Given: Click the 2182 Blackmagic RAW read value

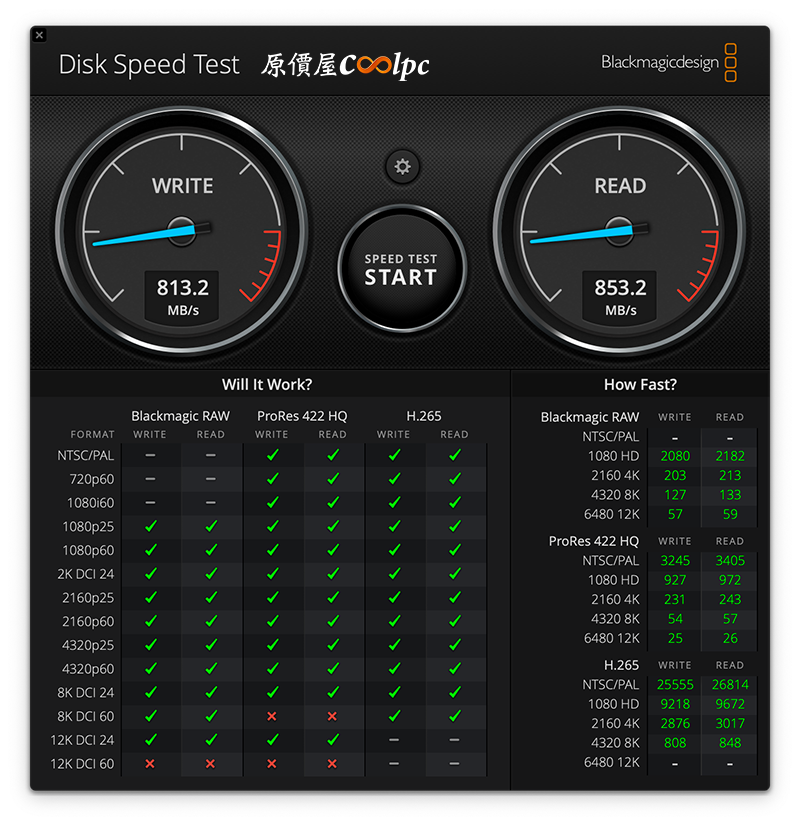Looking at the screenshot, I should coord(730,456).
